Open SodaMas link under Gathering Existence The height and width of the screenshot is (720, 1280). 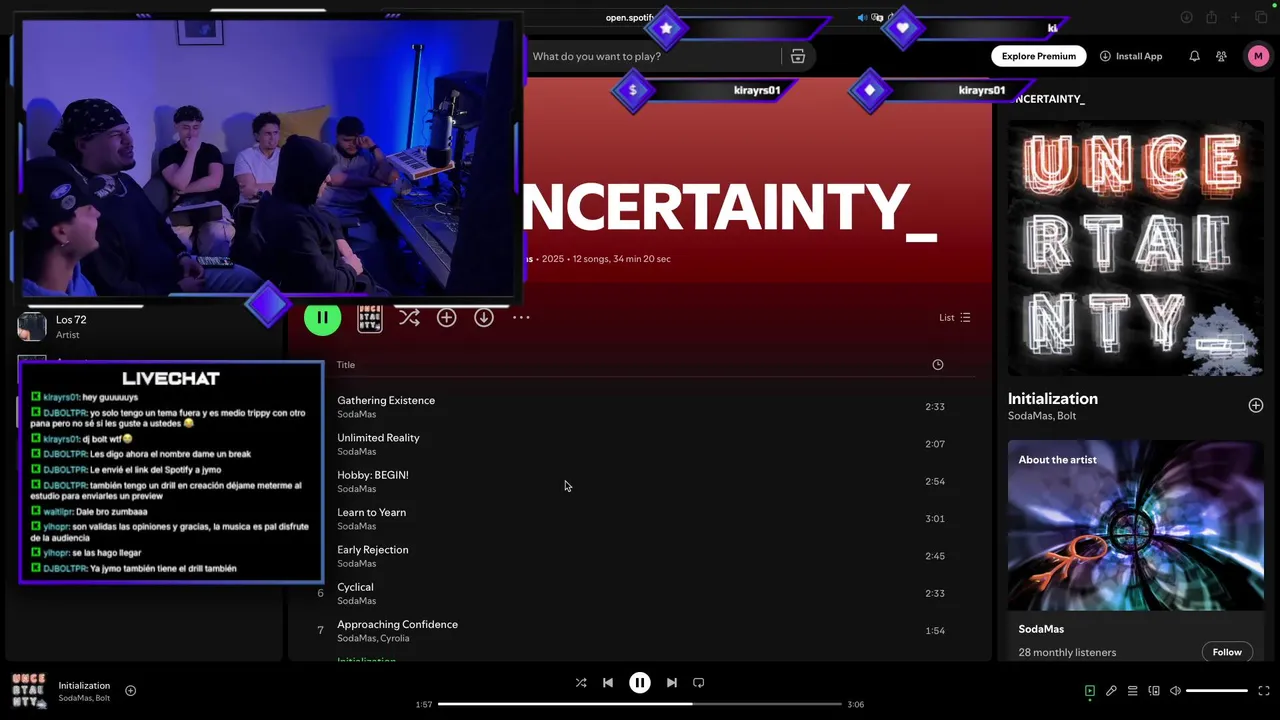pos(356,414)
